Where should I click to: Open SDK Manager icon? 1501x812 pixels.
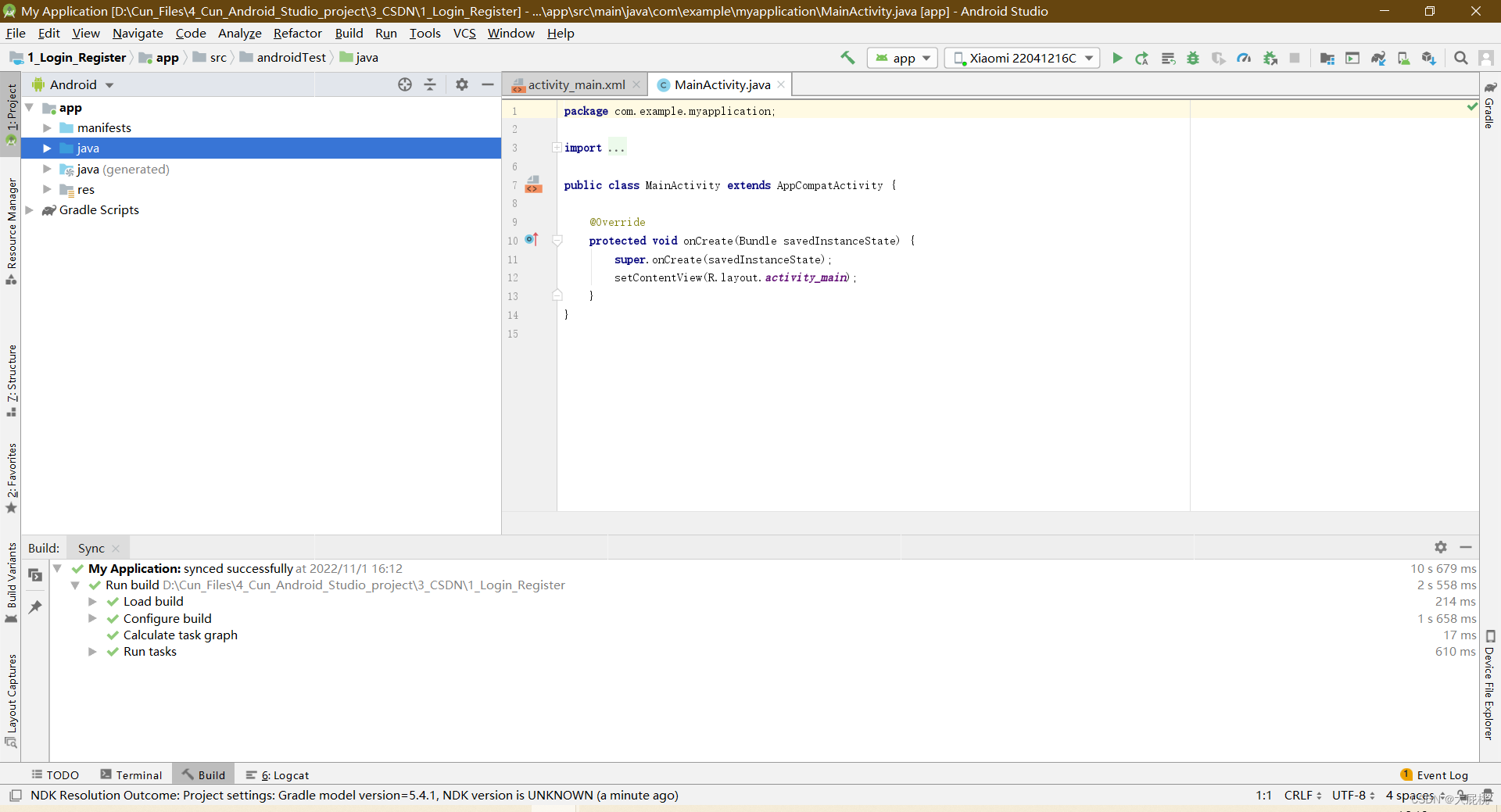(x=1429, y=58)
